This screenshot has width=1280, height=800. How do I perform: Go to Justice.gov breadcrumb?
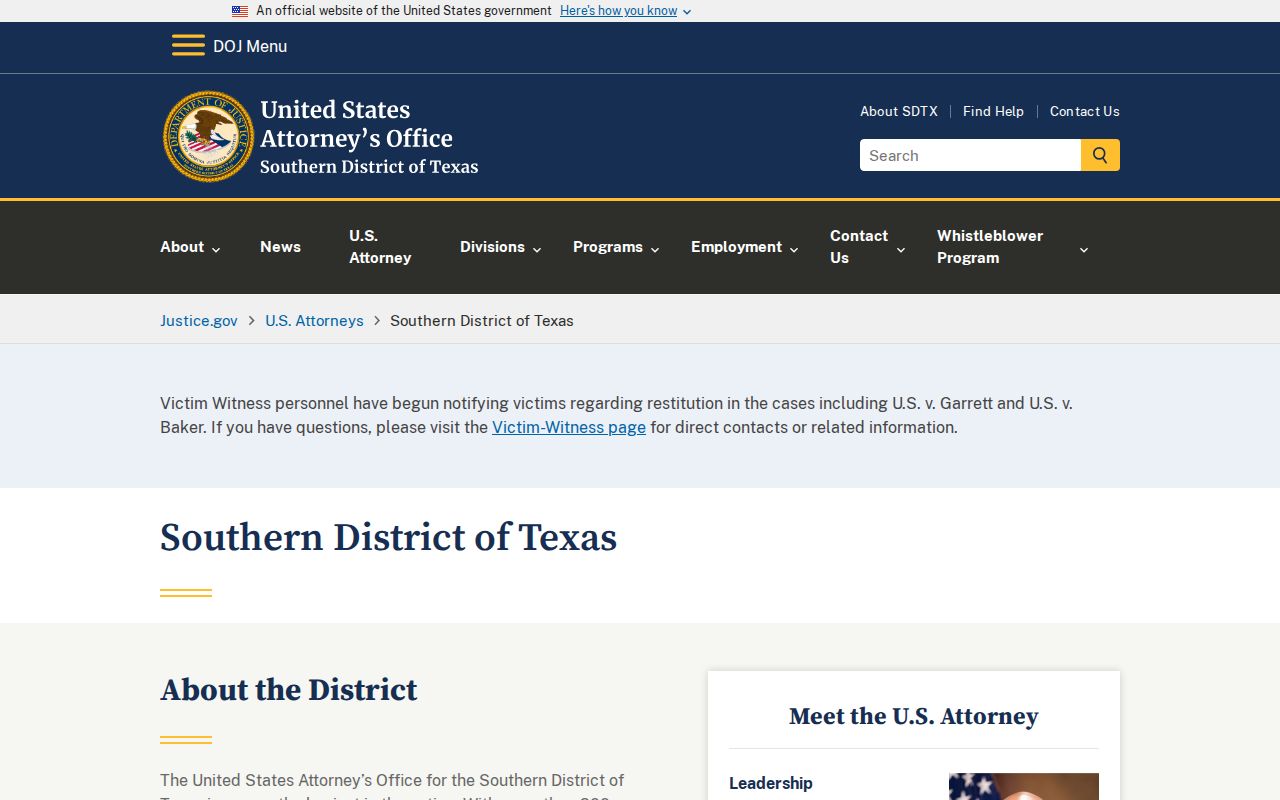click(199, 321)
